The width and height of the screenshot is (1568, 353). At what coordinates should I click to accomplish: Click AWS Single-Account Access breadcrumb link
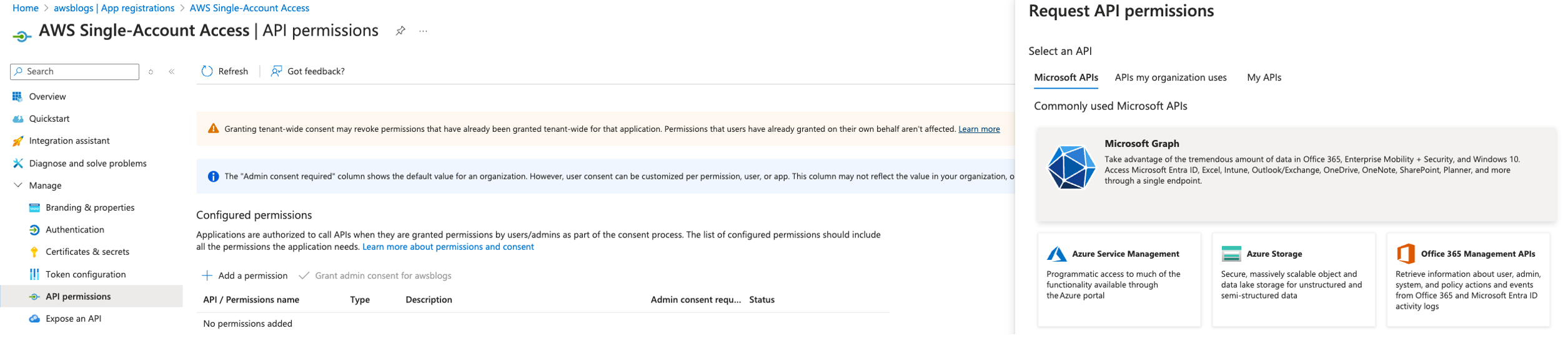tap(249, 8)
